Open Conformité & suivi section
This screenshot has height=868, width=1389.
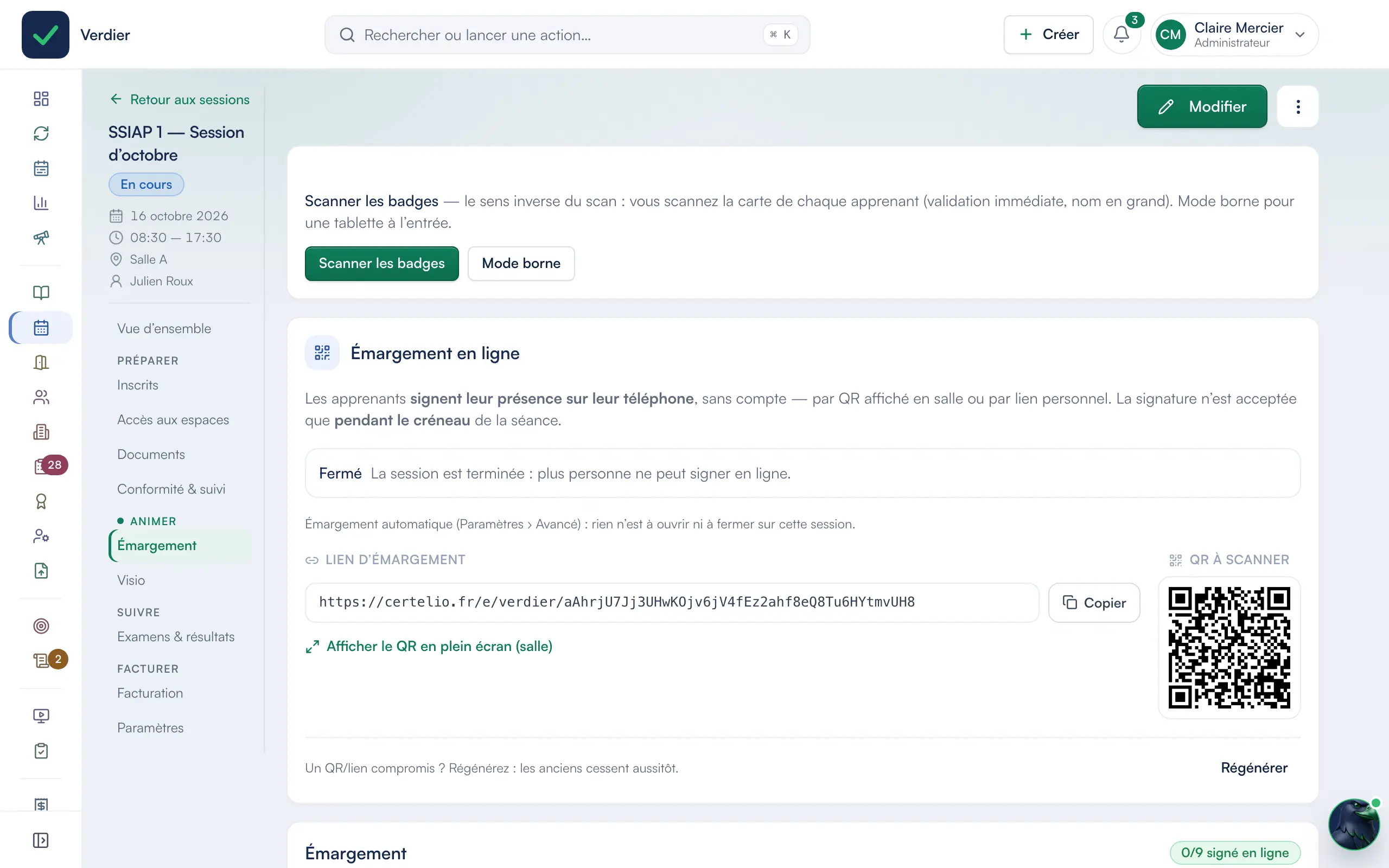point(171,489)
